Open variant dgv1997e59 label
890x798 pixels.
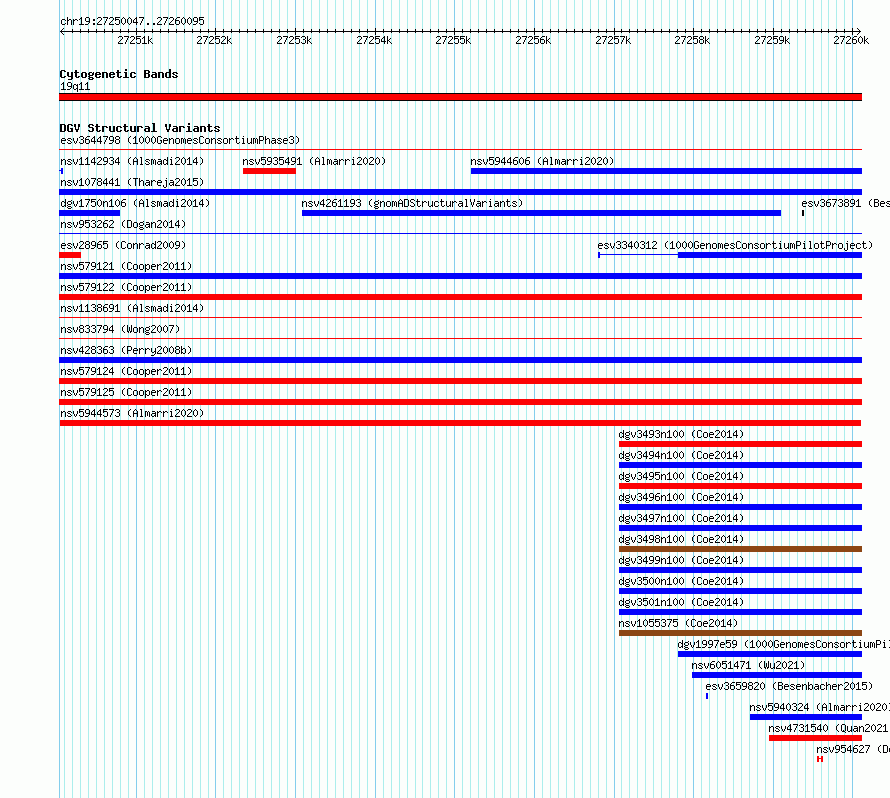coord(783,644)
